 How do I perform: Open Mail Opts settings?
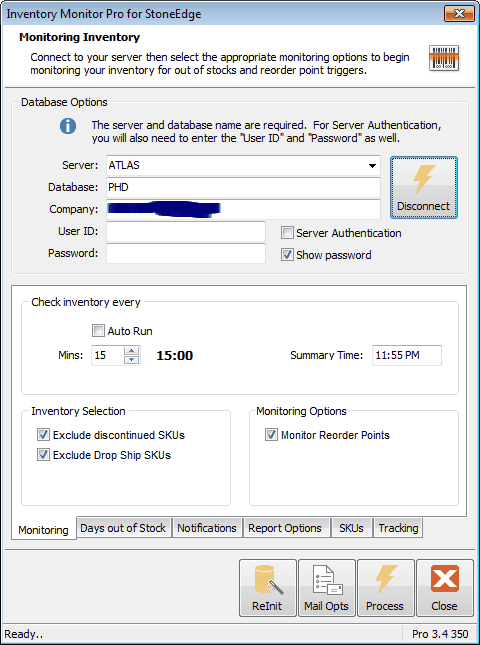tap(327, 587)
